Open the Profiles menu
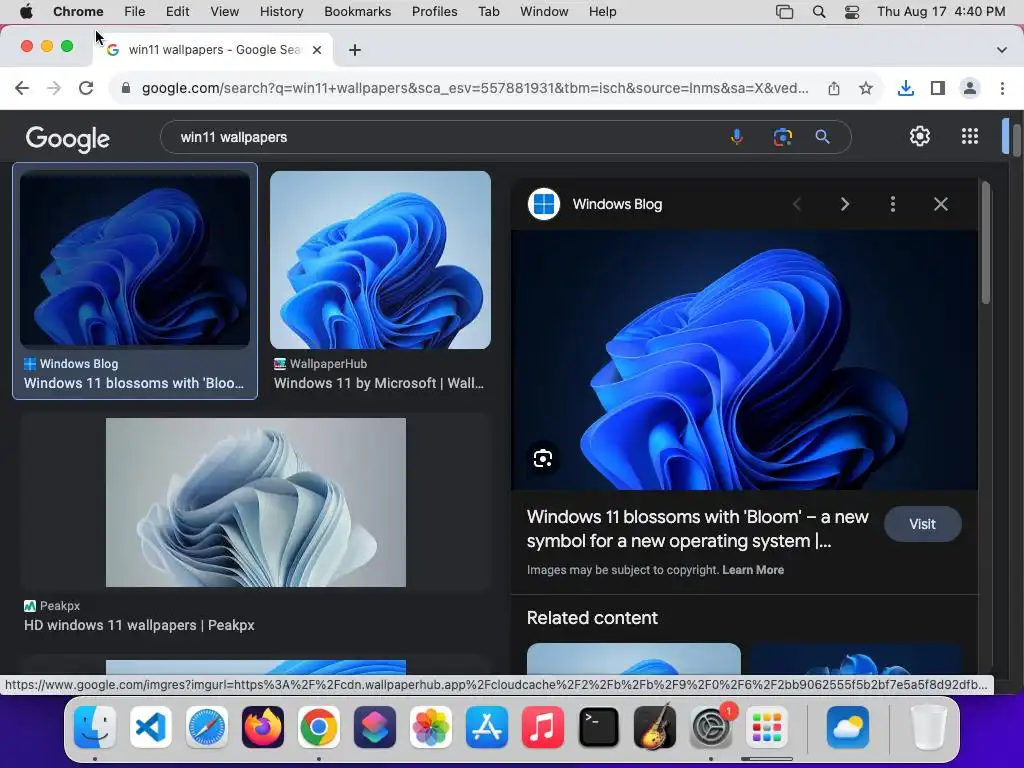This screenshot has width=1024, height=768. pos(434,12)
